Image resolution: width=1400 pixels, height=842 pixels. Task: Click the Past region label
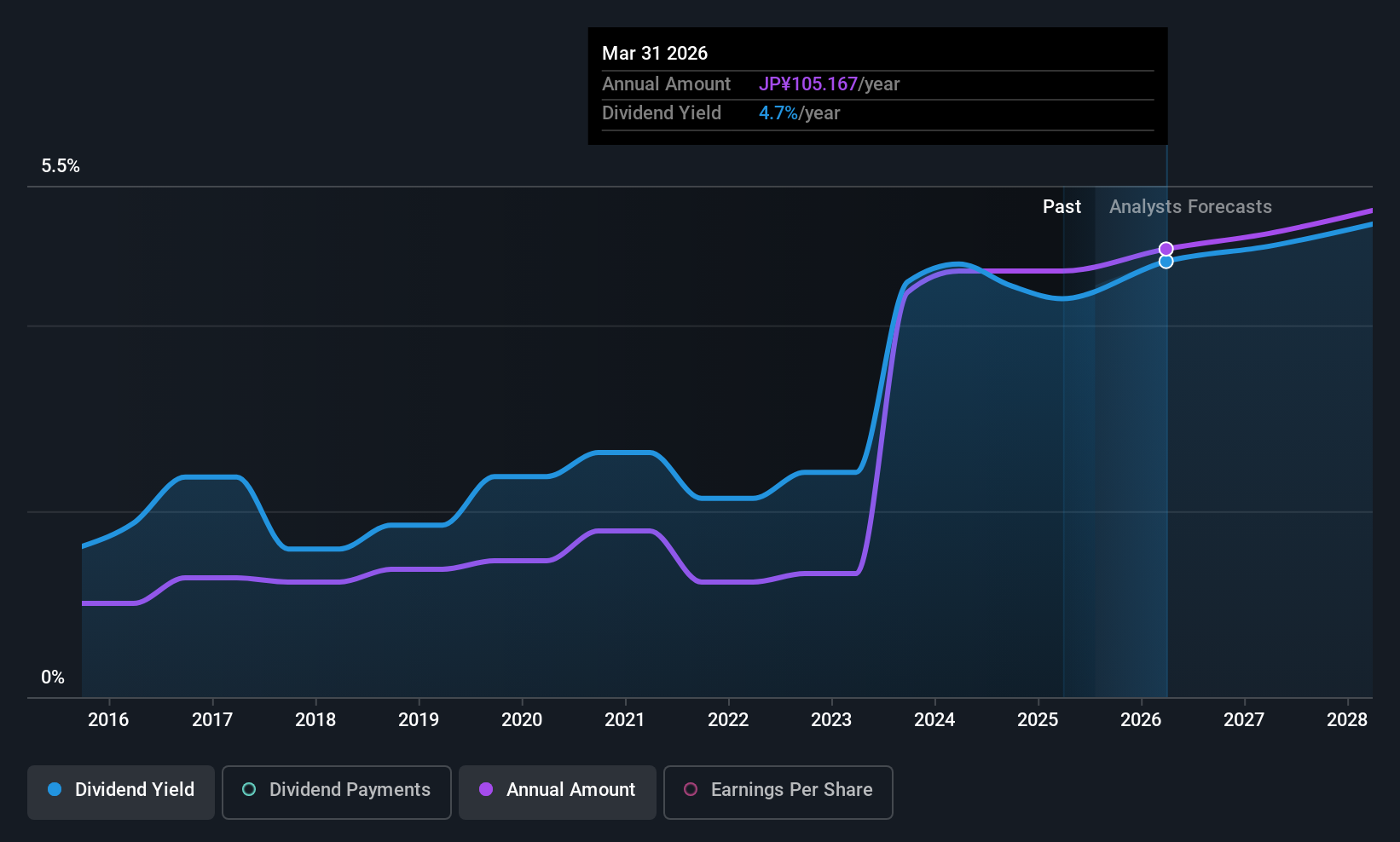pyautogui.click(x=1062, y=207)
